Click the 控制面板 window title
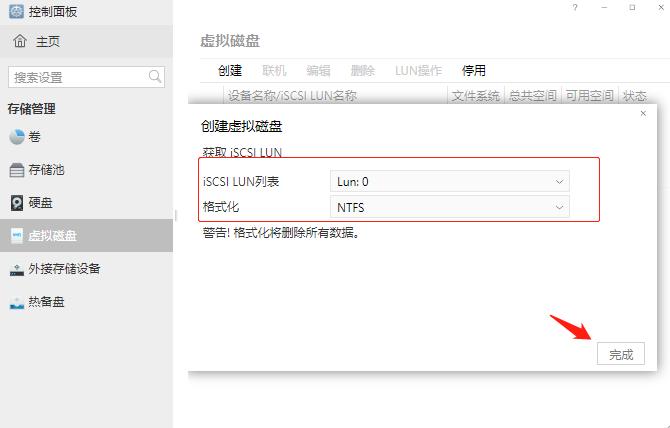 point(53,12)
